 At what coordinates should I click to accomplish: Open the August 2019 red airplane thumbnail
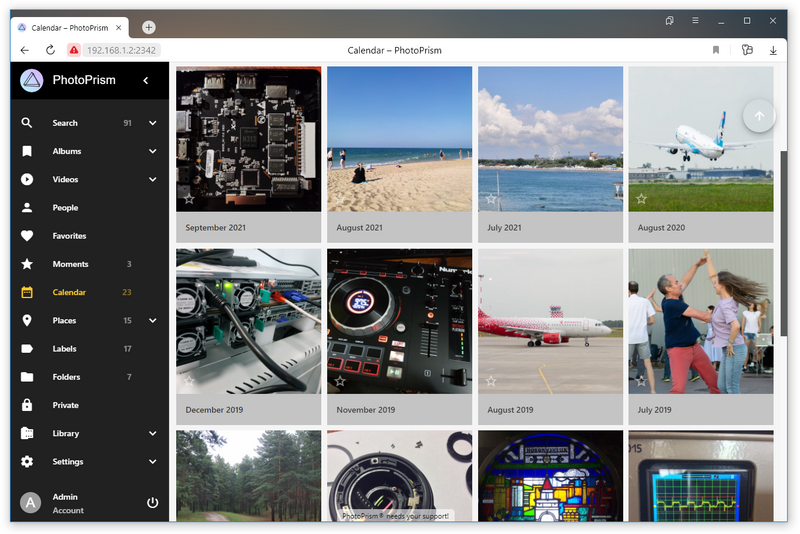point(550,321)
